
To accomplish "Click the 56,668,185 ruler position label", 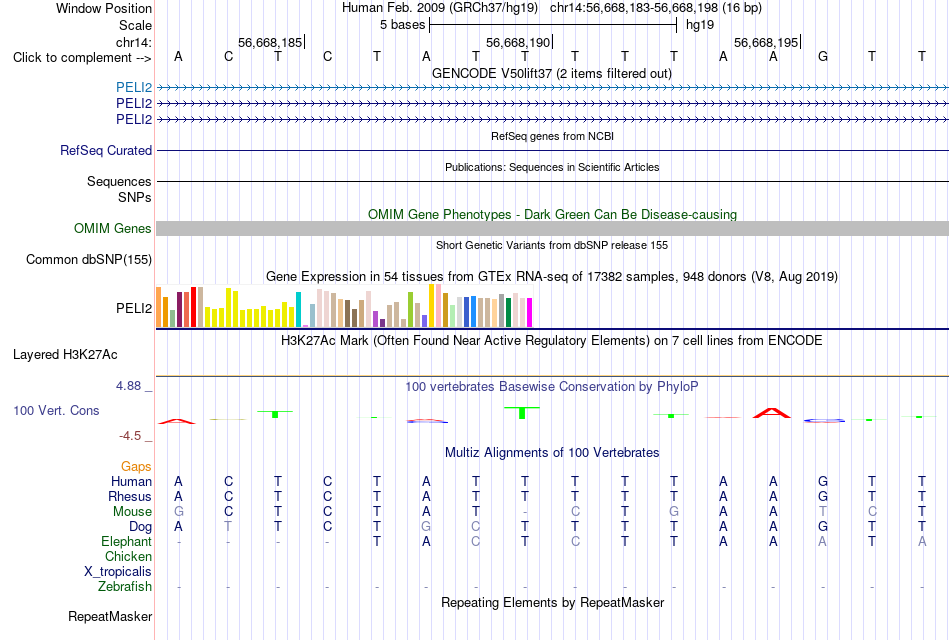I will click(270, 42).
